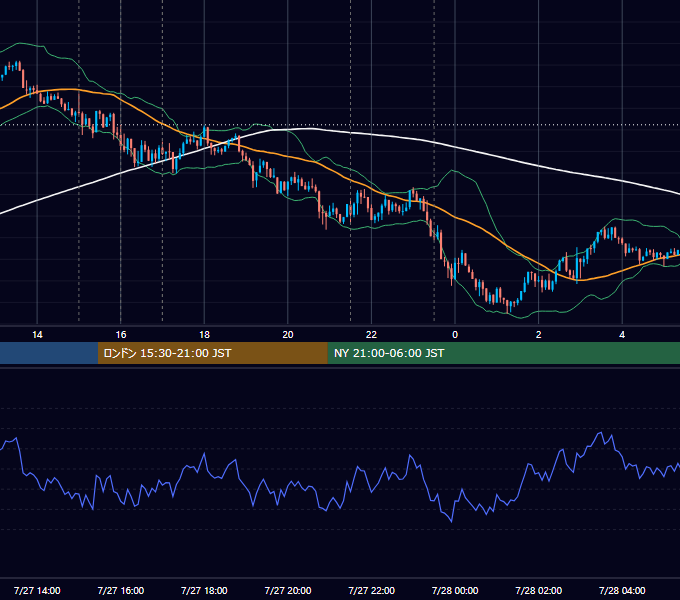Click the 7/27 14:00 time label
This screenshot has height=600, width=680.
click(37, 590)
